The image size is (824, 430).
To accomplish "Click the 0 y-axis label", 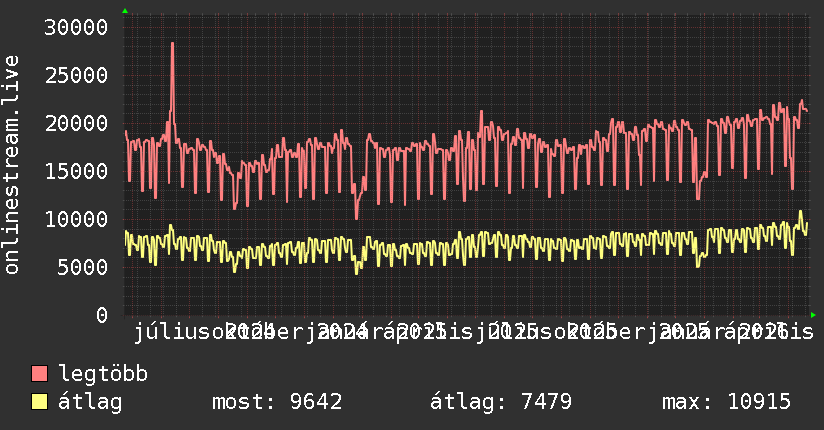I will [x=102, y=315].
